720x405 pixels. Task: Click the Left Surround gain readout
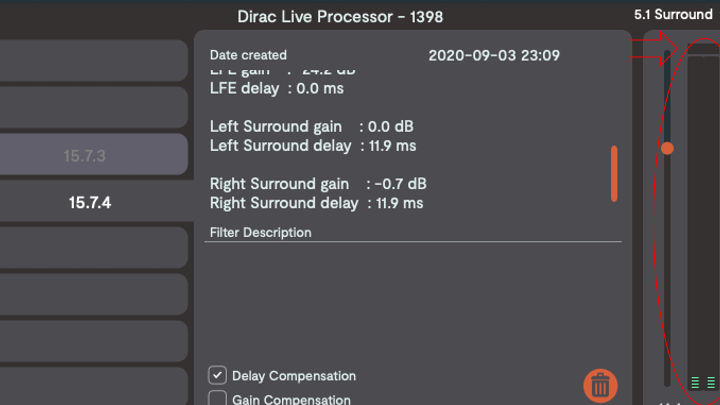tap(311, 127)
